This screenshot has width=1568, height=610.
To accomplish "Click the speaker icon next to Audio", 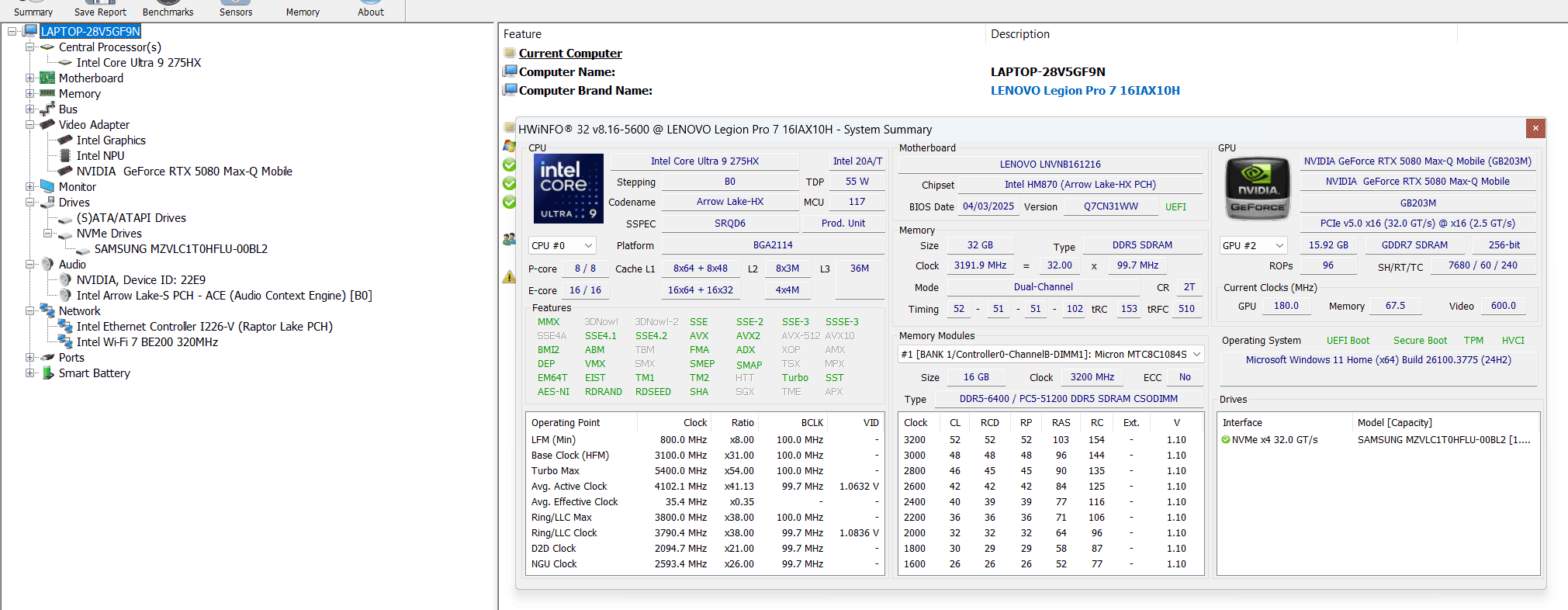I will click(x=47, y=264).
